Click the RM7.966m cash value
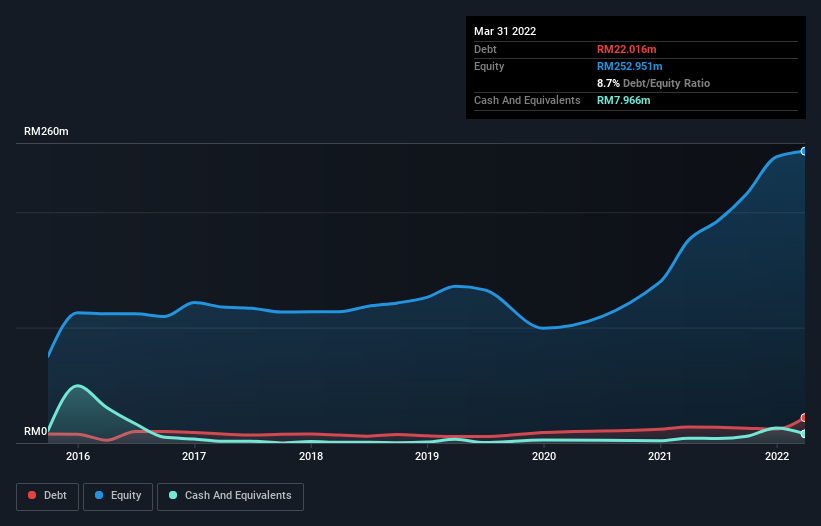The height and width of the screenshot is (526, 821). coord(624,100)
